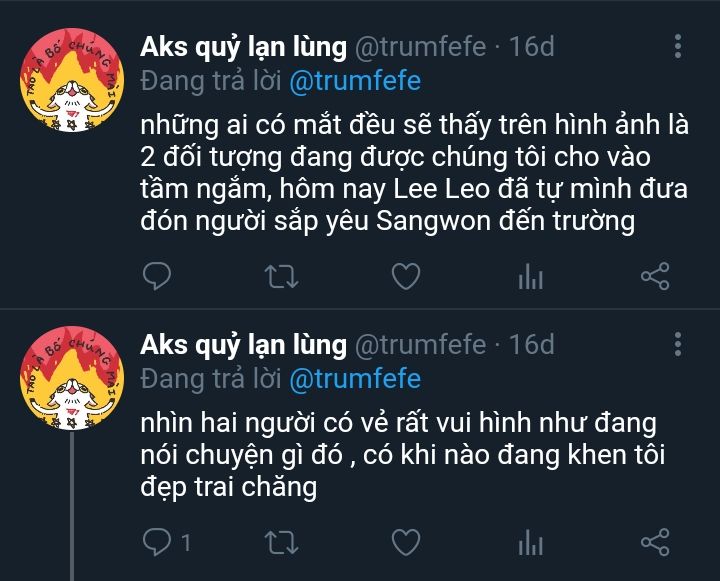Open Aks quỷ lạn lùng name in second tweet

[x=243, y=345]
